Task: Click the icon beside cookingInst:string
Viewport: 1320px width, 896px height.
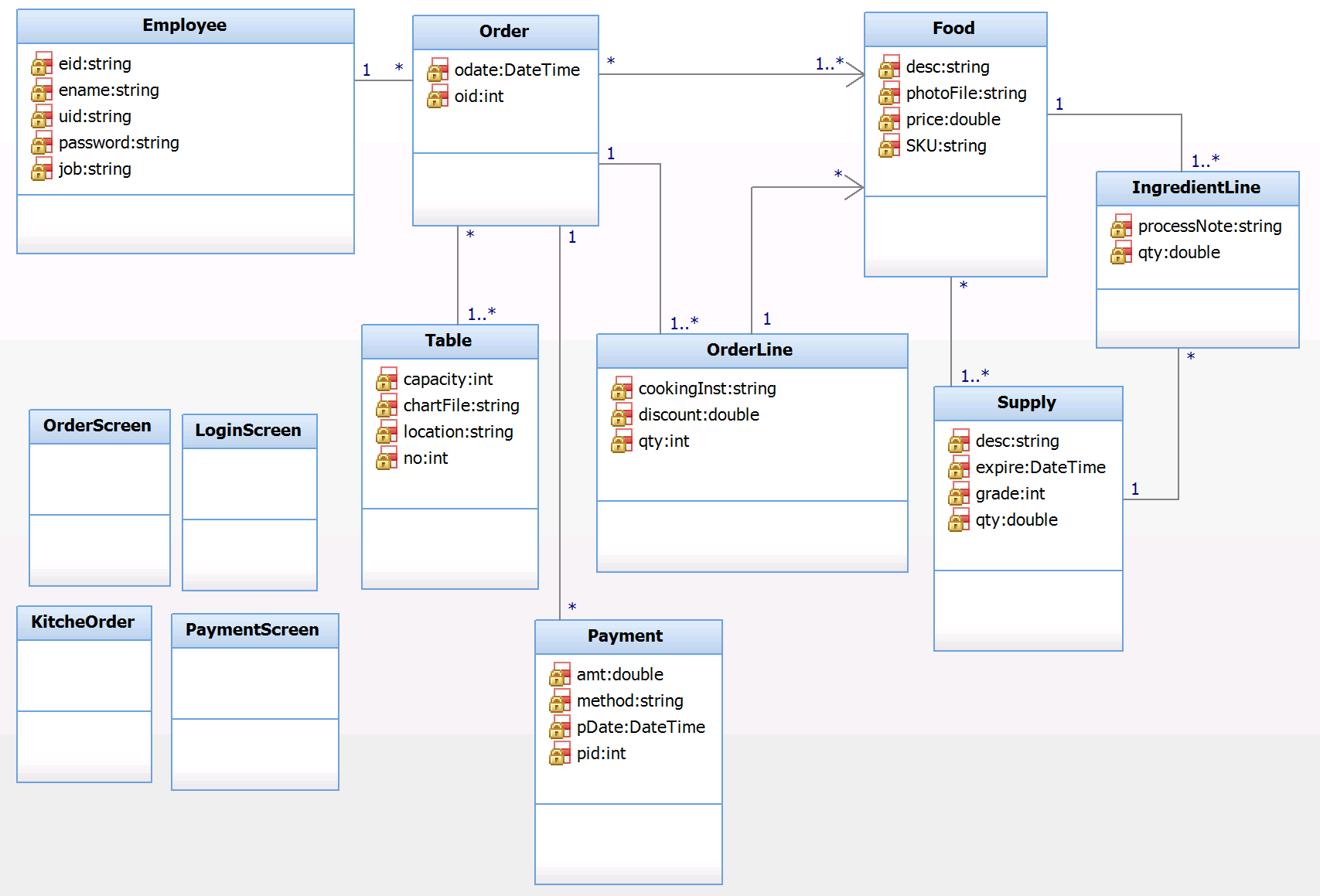Action: coord(622,389)
